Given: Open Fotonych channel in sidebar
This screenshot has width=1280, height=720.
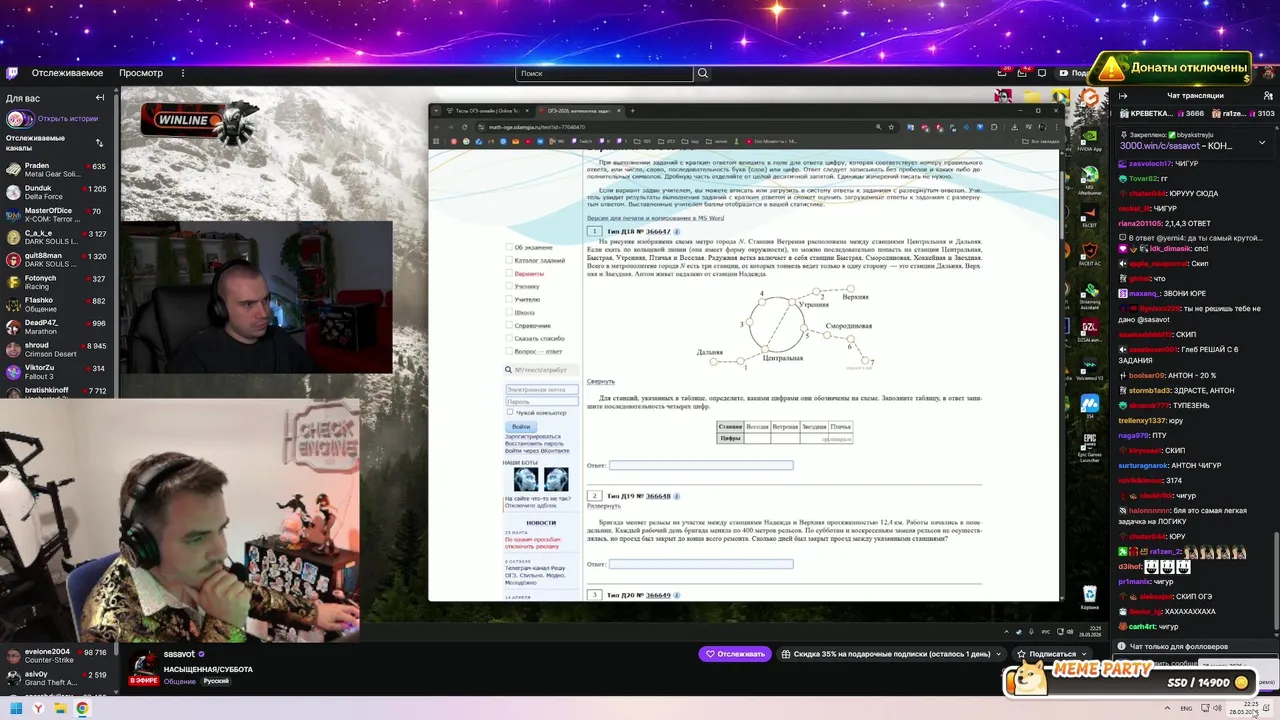Looking at the screenshot, I should point(57,282).
